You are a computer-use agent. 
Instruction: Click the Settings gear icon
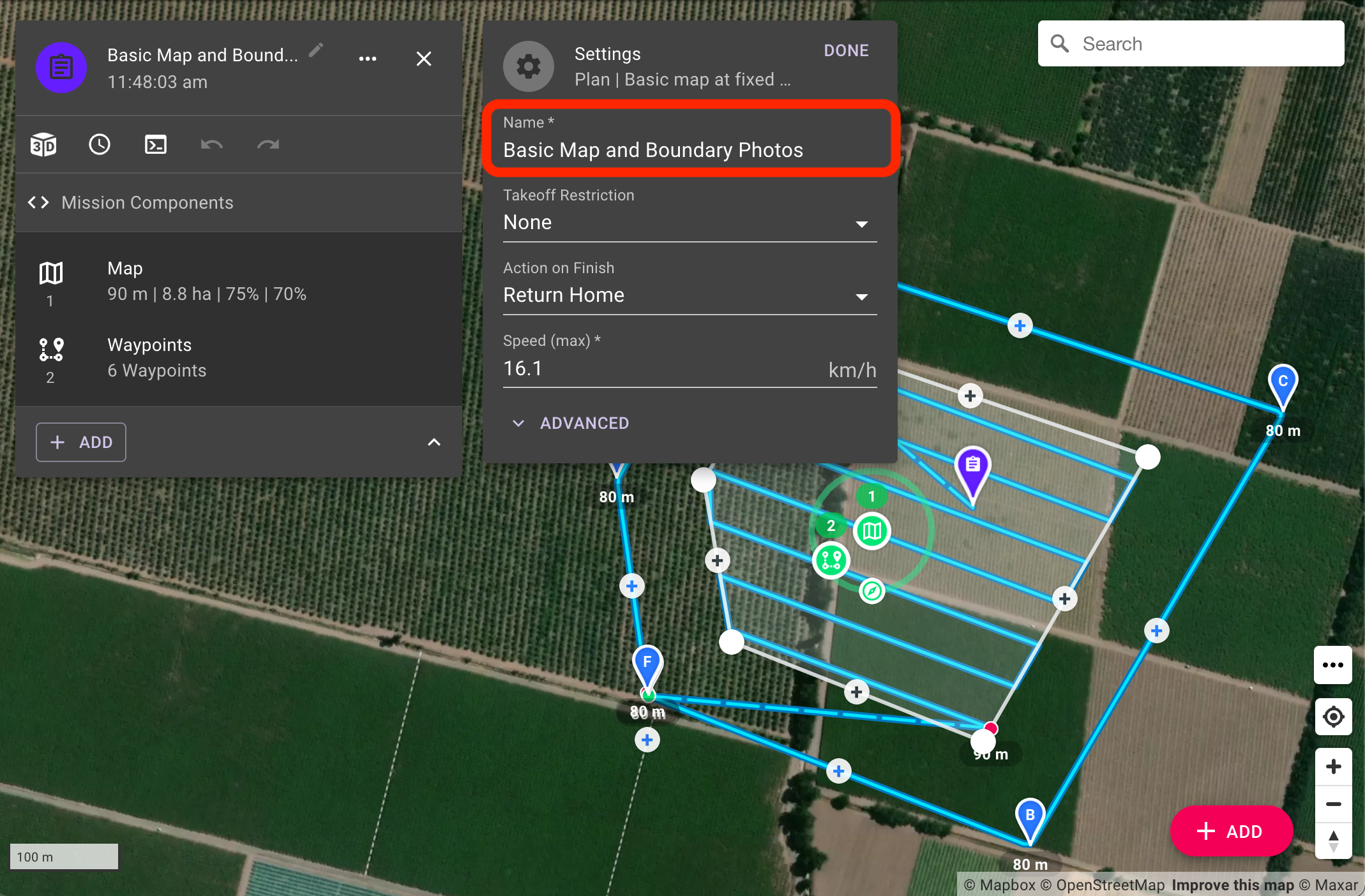529,66
